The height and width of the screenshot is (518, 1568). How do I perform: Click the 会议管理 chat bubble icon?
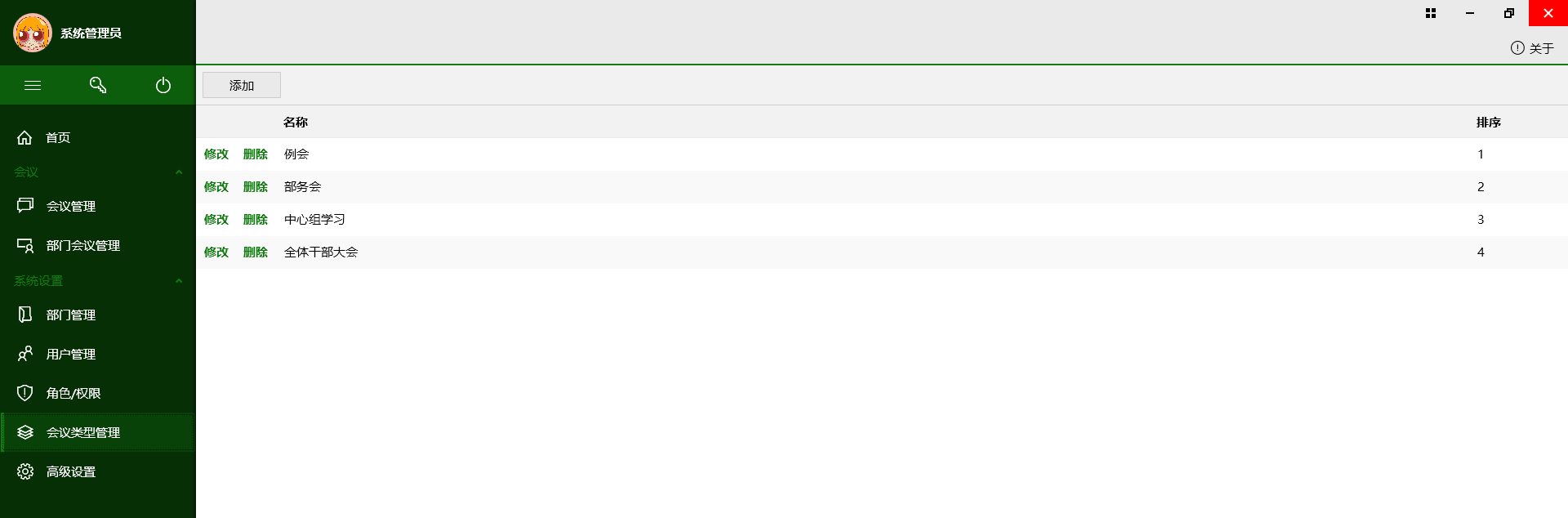[x=25, y=206]
